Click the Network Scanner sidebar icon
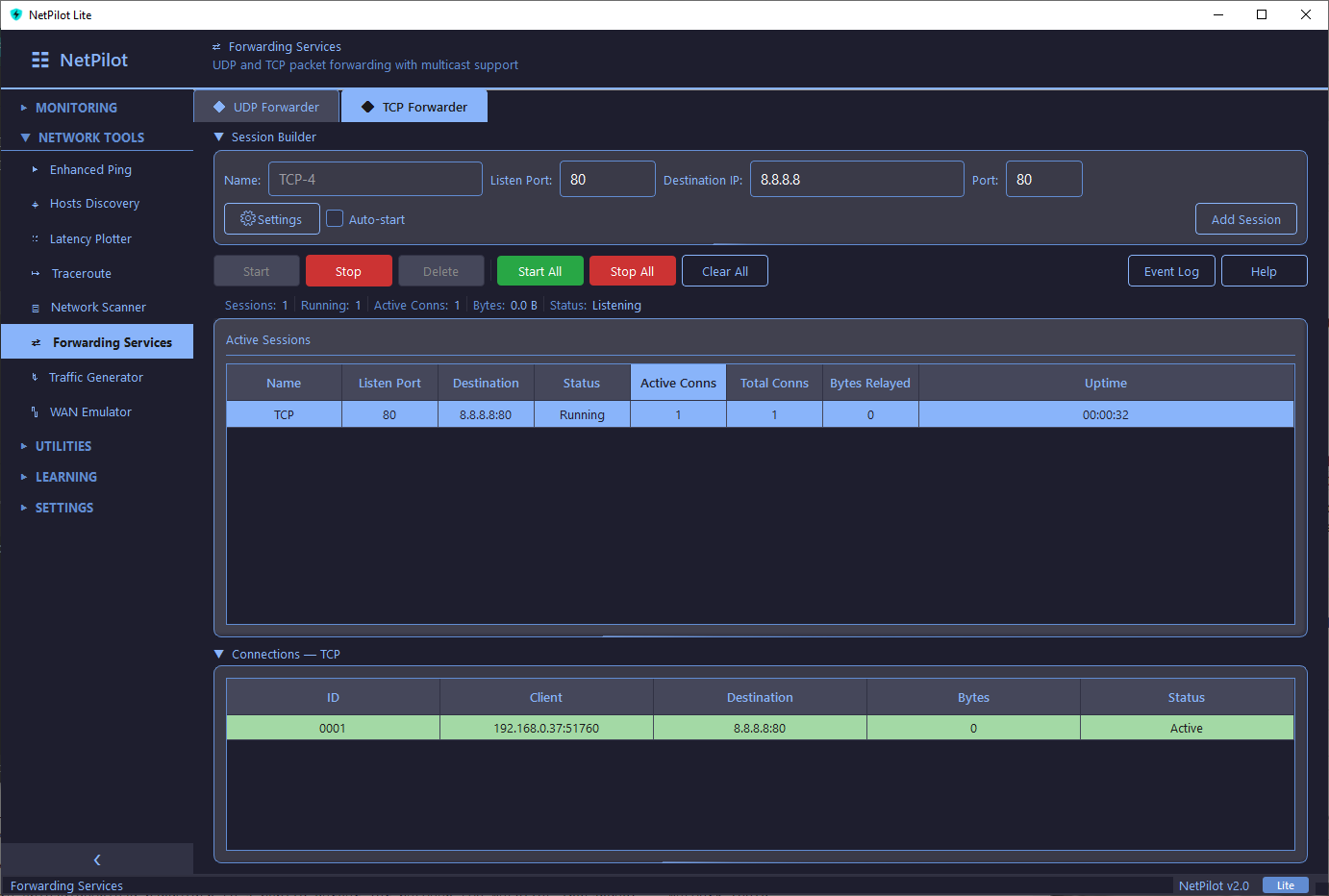The width and height of the screenshot is (1329, 896). click(36, 308)
